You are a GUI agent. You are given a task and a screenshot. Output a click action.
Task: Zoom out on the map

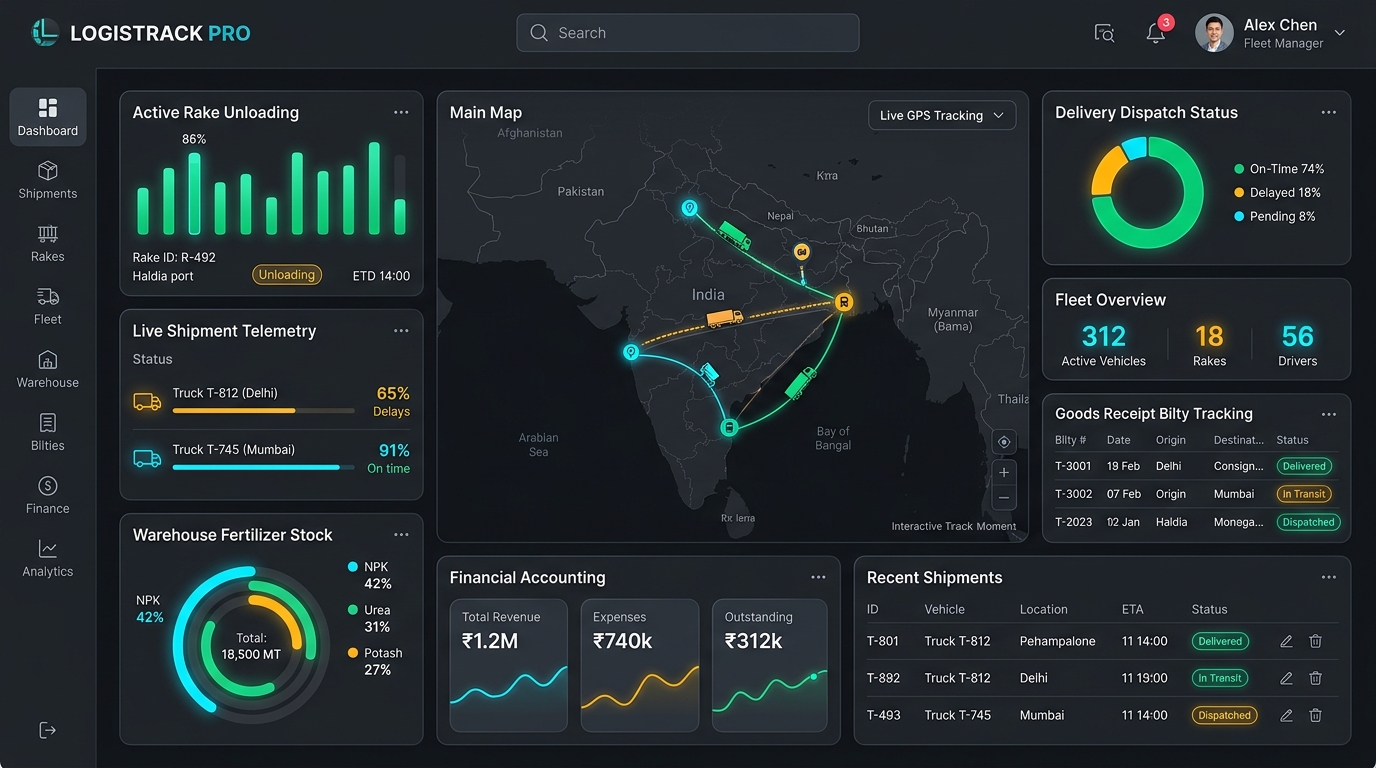tap(1005, 497)
